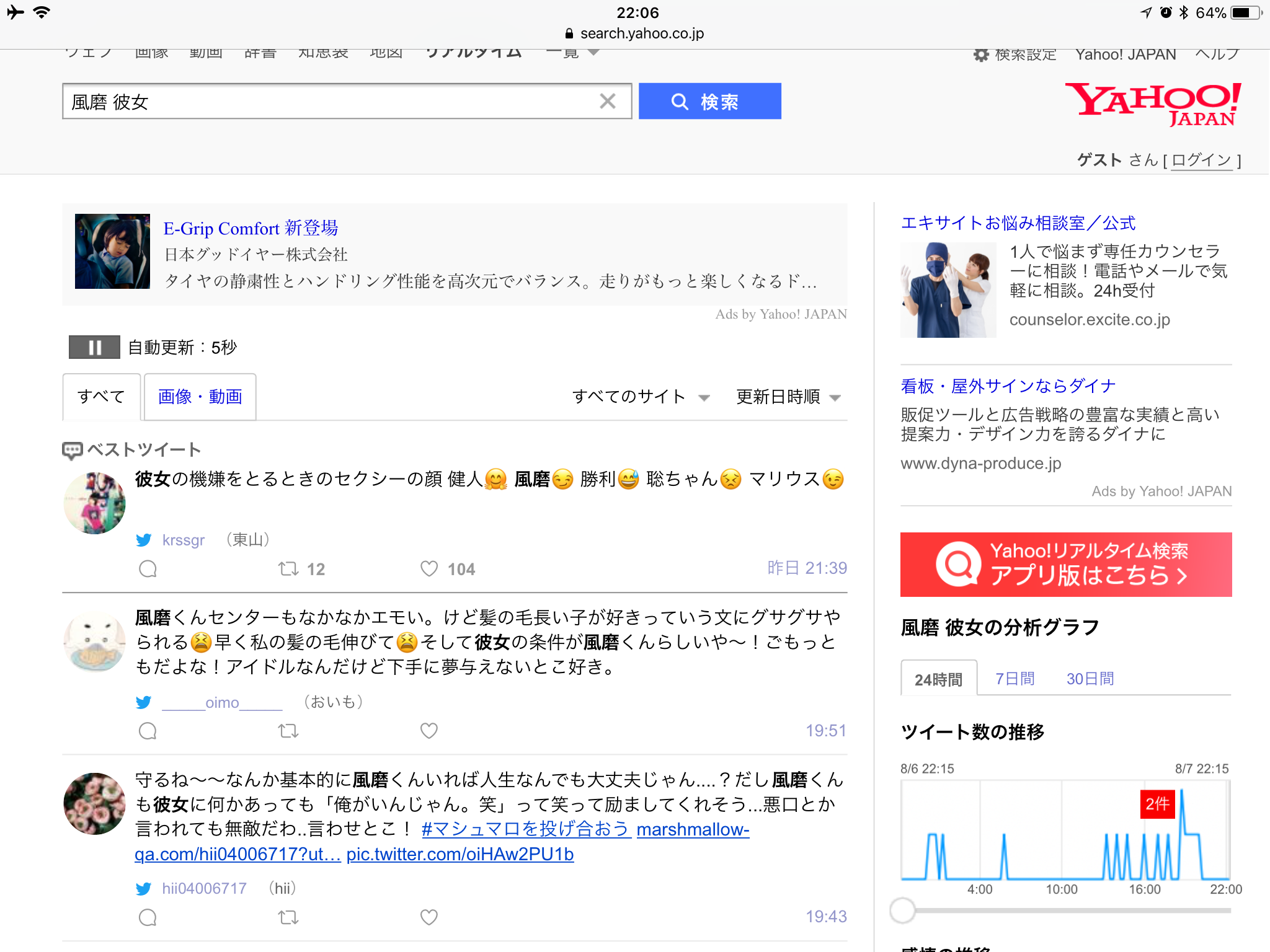
Task: Switch to the 画像・動画 tab
Action: point(200,397)
